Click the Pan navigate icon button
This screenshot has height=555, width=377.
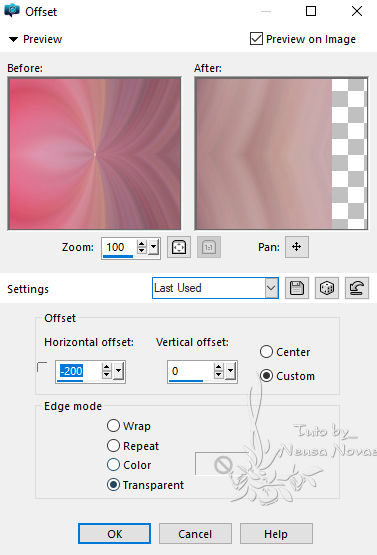coord(297,247)
